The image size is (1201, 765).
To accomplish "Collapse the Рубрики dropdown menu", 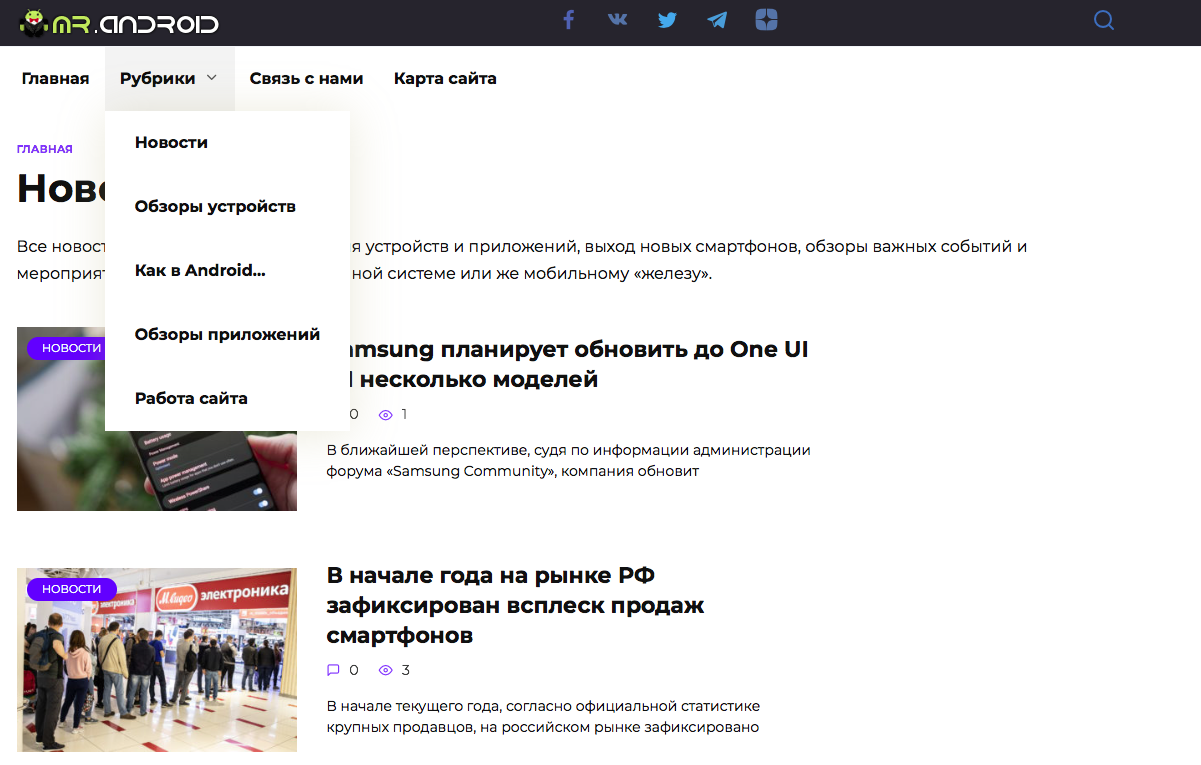I will click(168, 79).
